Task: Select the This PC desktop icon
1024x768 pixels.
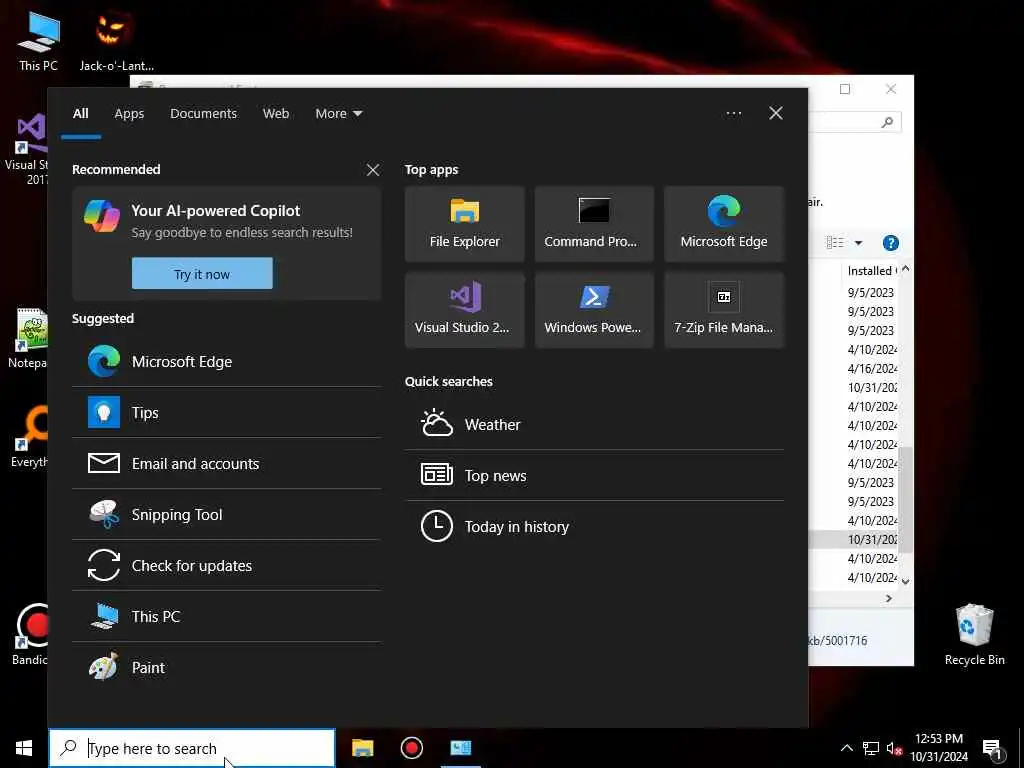Action: (x=39, y=40)
